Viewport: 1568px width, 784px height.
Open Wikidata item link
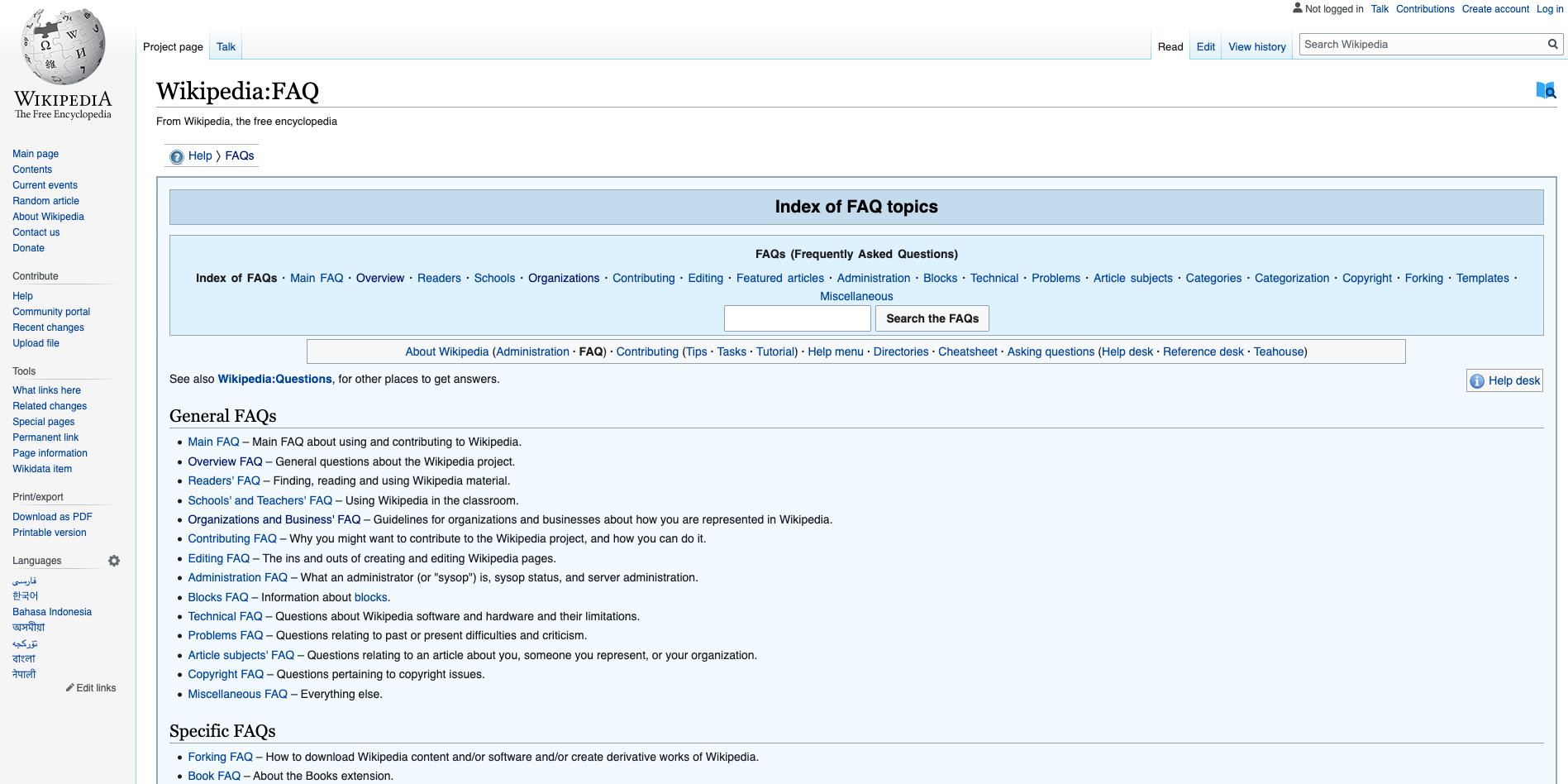point(42,469)
